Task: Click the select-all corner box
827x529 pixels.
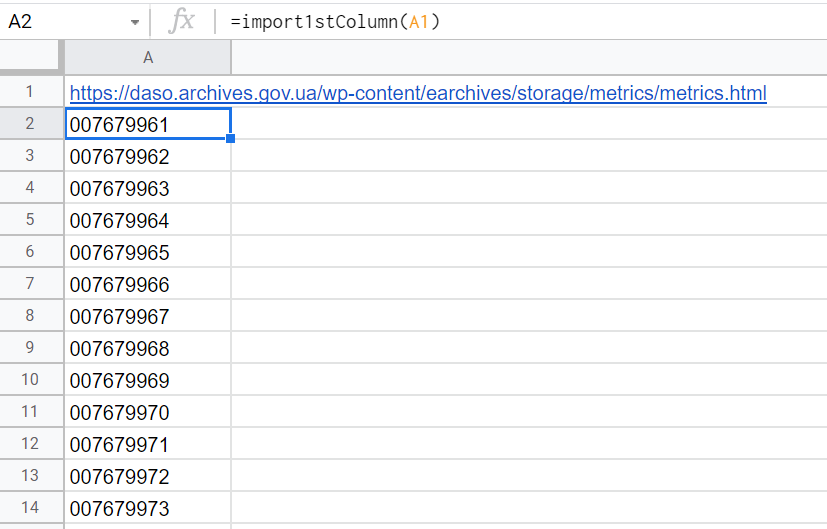Action: [x=30, y=56]
